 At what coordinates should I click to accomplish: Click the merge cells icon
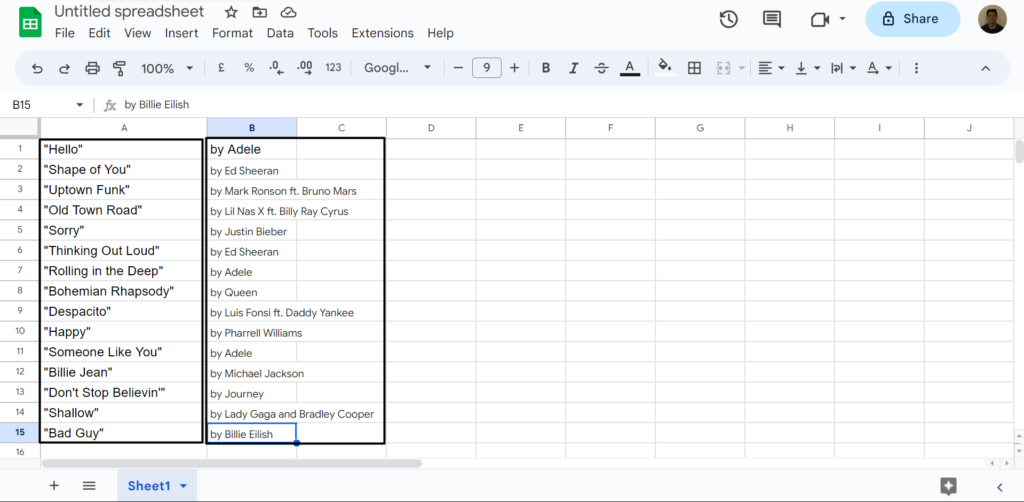pyautogui.click(x=723, y=68)
